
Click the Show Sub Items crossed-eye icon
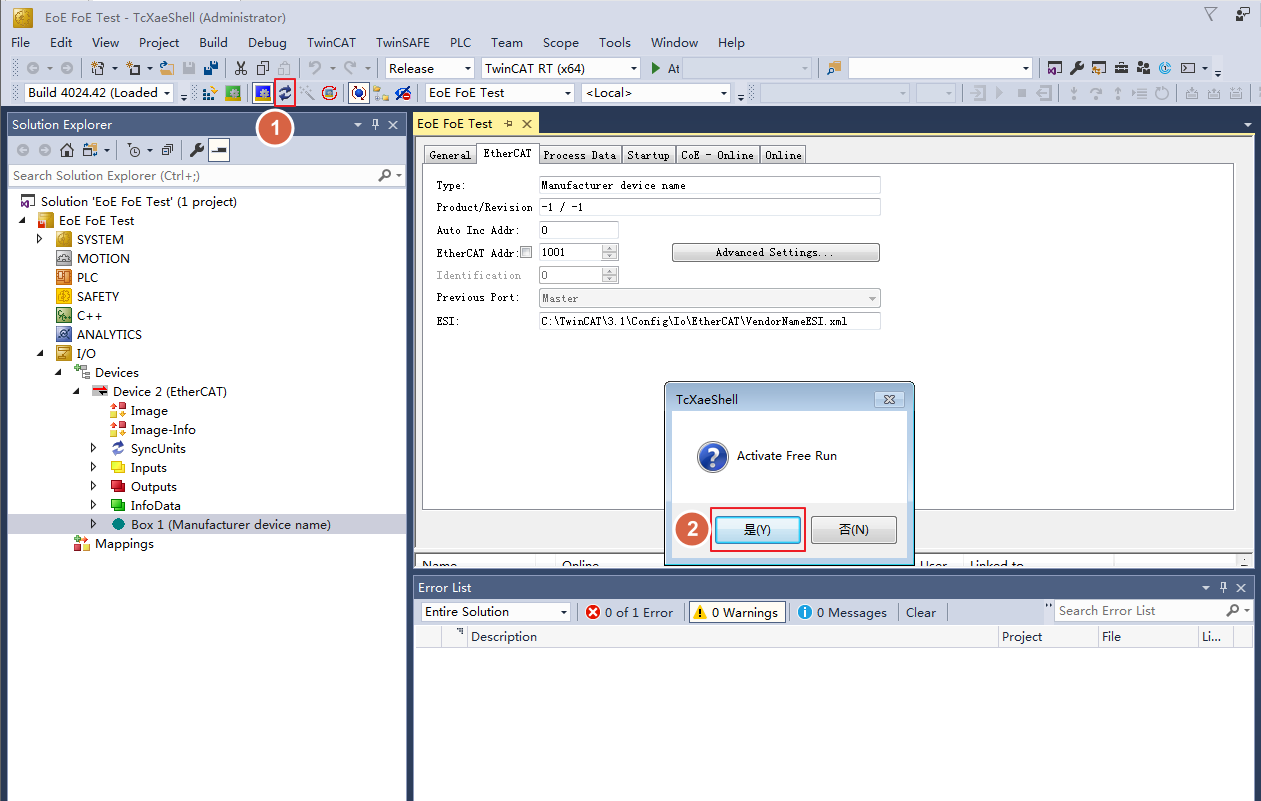pyautogui.click(x=403, y=93)
